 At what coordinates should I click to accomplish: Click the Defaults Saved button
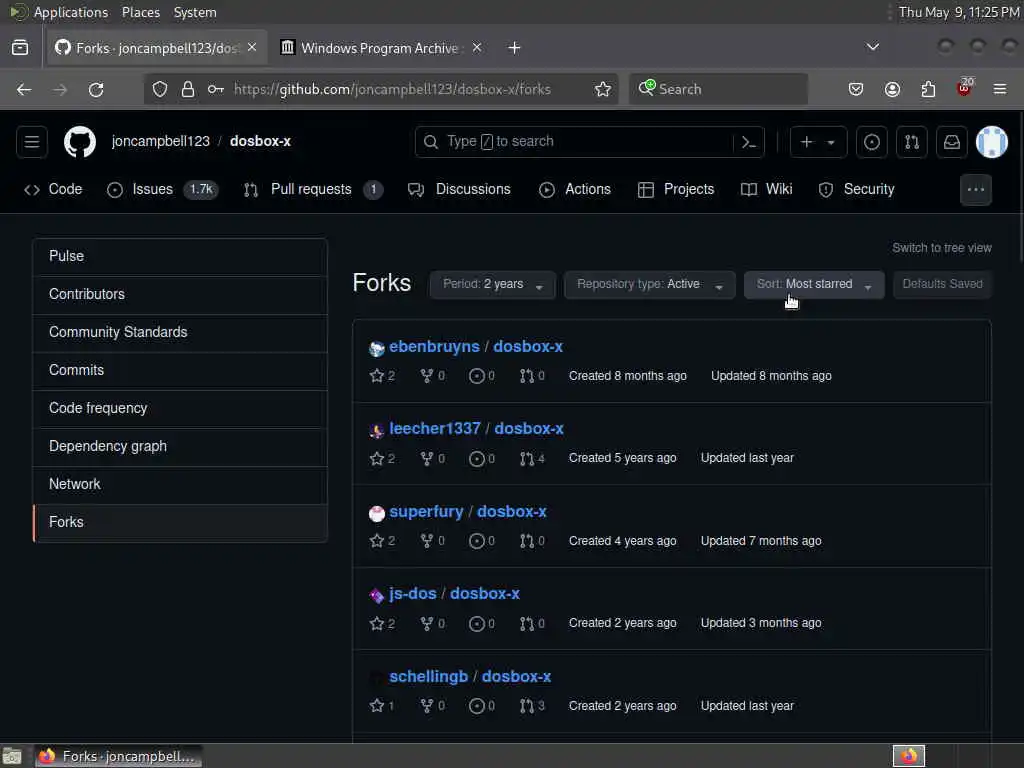[x=942, y=285]
